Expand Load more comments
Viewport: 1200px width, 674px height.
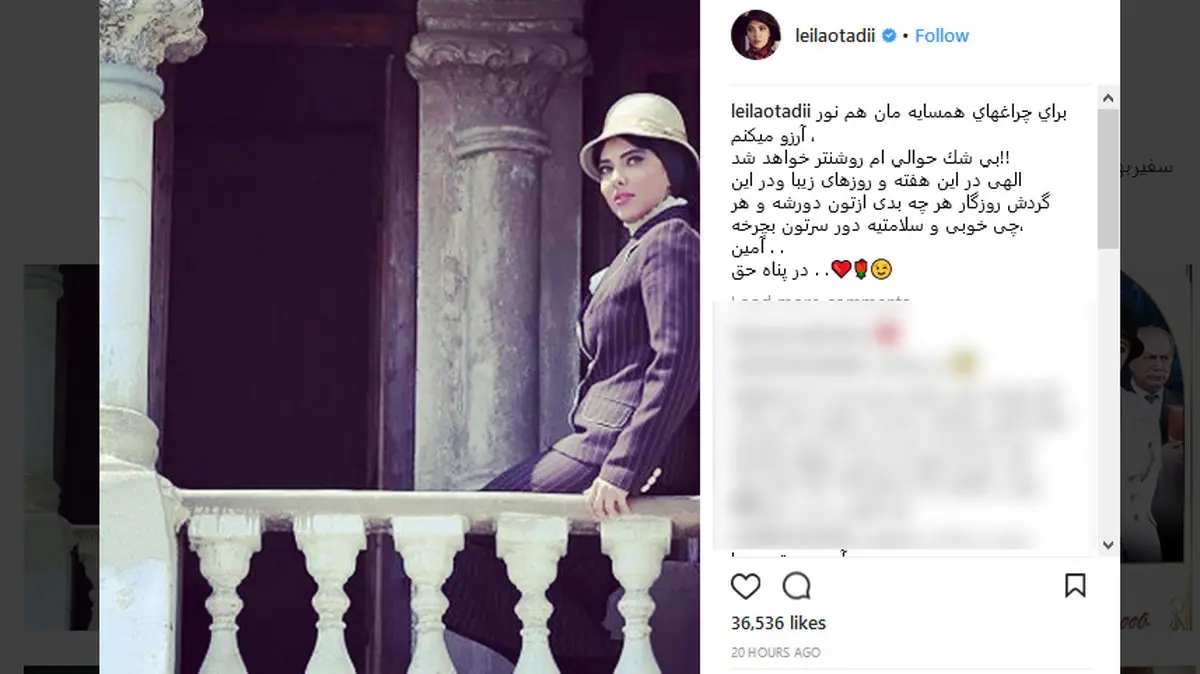(x=820, y=299)
